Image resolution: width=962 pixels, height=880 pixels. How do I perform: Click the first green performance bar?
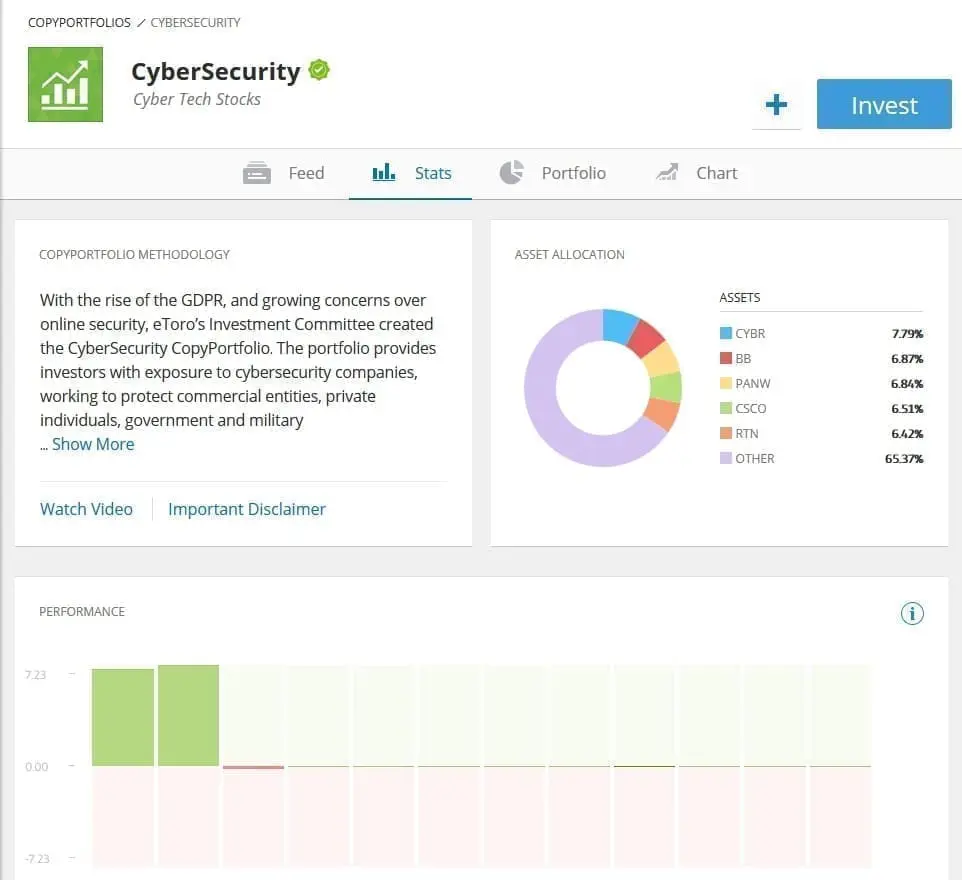[121, 713]
